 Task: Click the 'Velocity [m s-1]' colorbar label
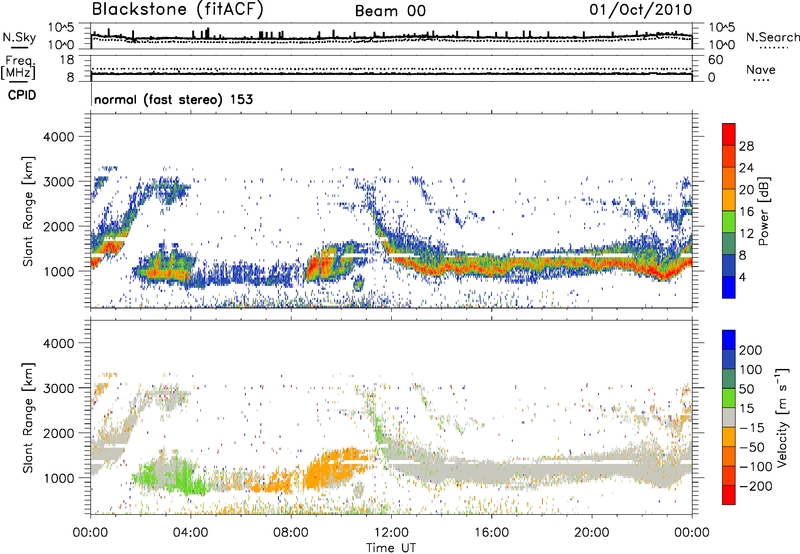782,417
